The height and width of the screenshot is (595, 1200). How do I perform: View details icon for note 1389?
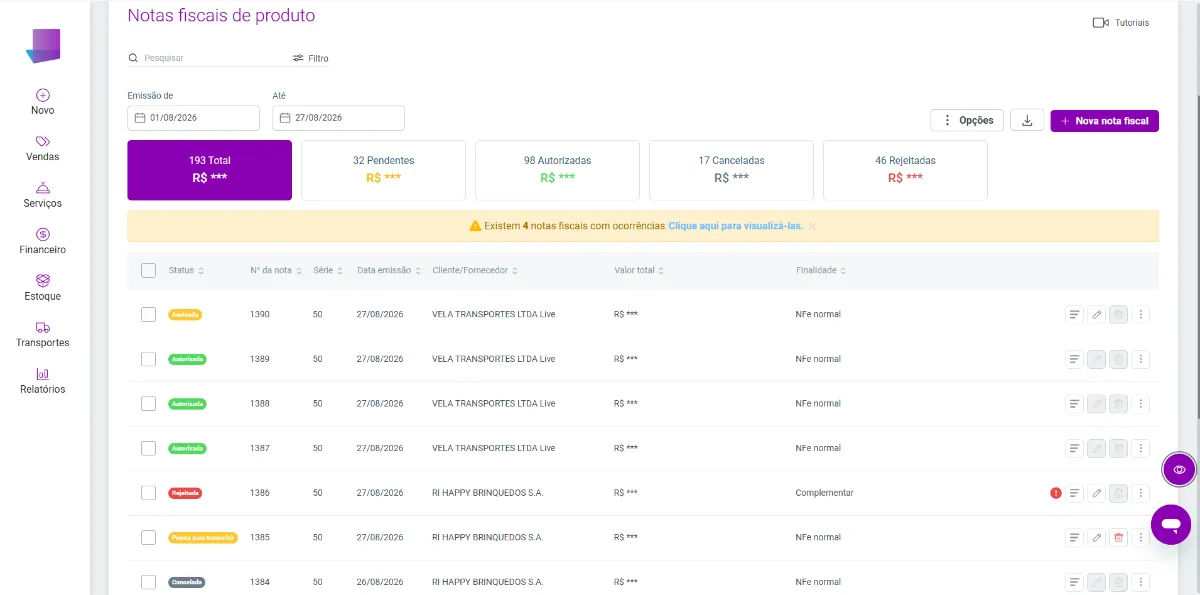(x=1074, y=359)
